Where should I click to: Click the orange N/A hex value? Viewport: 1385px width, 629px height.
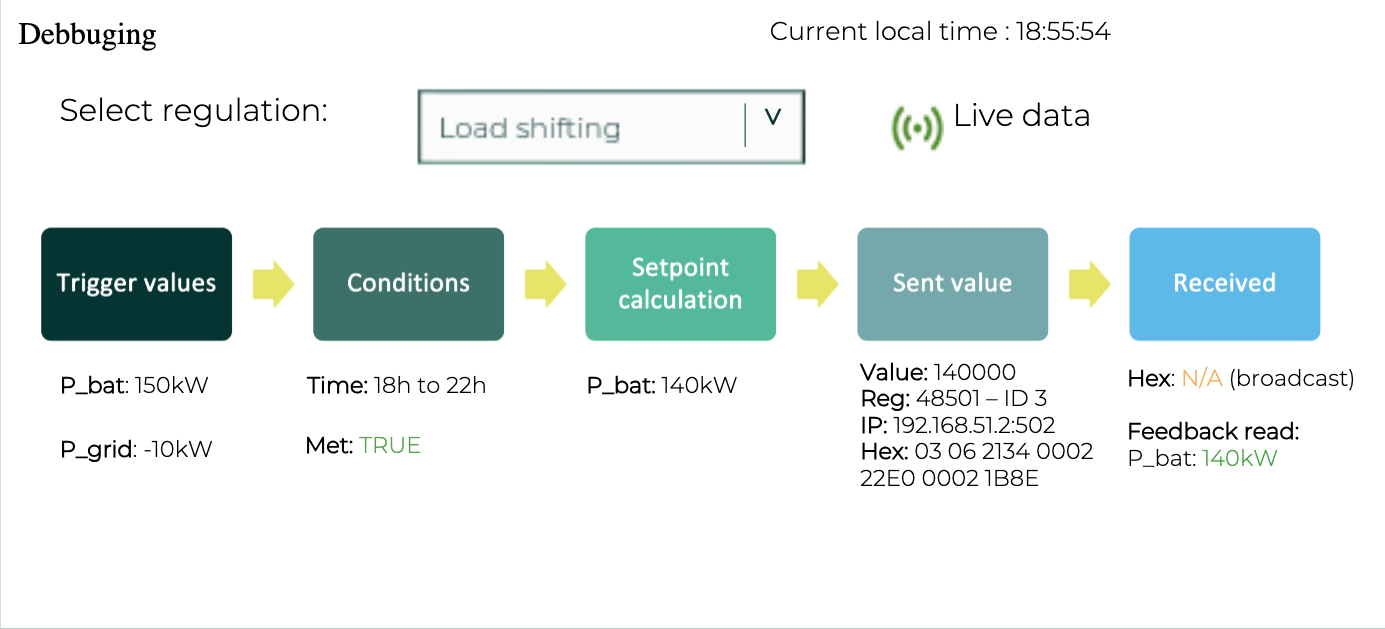(1202, 379)
